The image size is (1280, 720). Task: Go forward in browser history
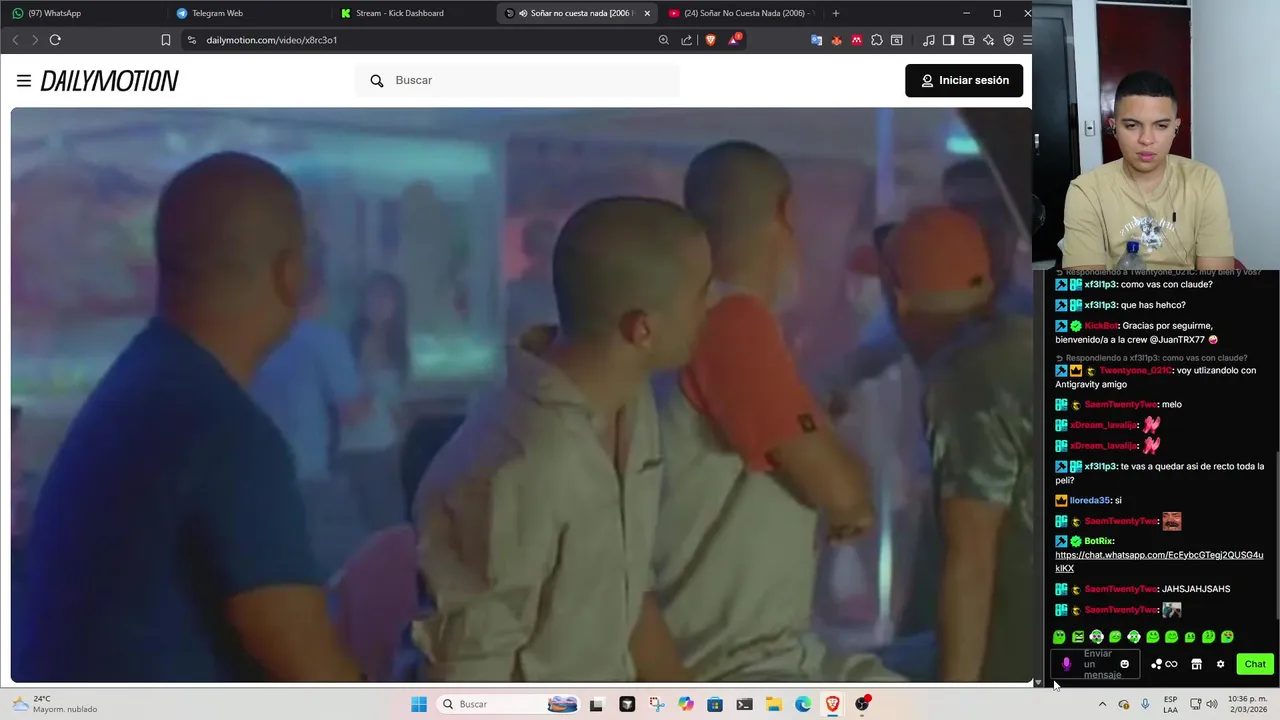(x=34, y=40)
